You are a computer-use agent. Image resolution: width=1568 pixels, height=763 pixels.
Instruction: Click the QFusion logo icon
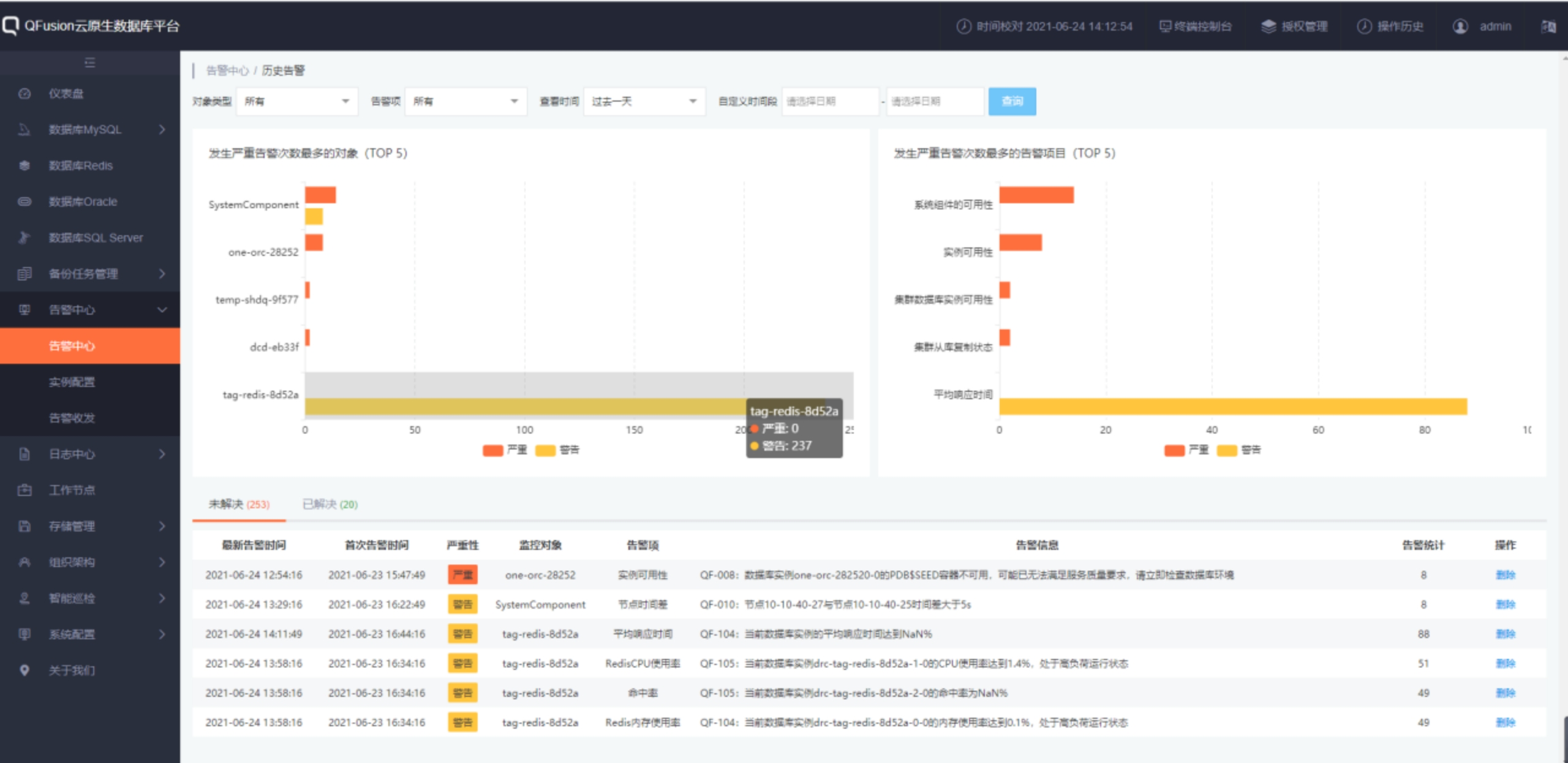coord(10,26)
